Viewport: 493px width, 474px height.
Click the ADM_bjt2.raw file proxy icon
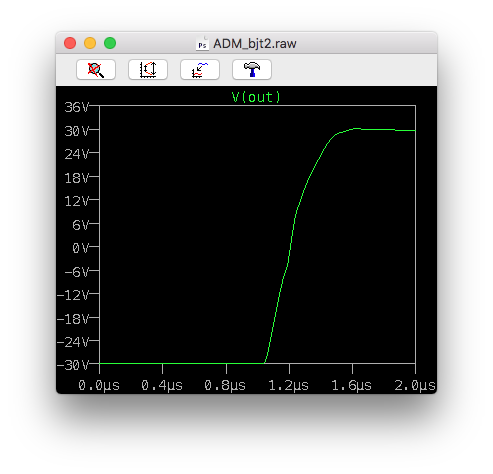[x=202, y=44]
